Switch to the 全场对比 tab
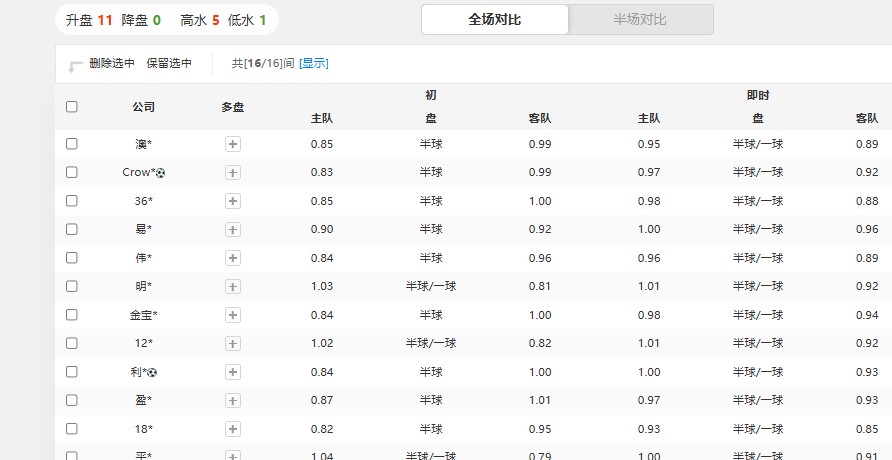The width and height of the screenshot is (892, 460). [494, 20]
